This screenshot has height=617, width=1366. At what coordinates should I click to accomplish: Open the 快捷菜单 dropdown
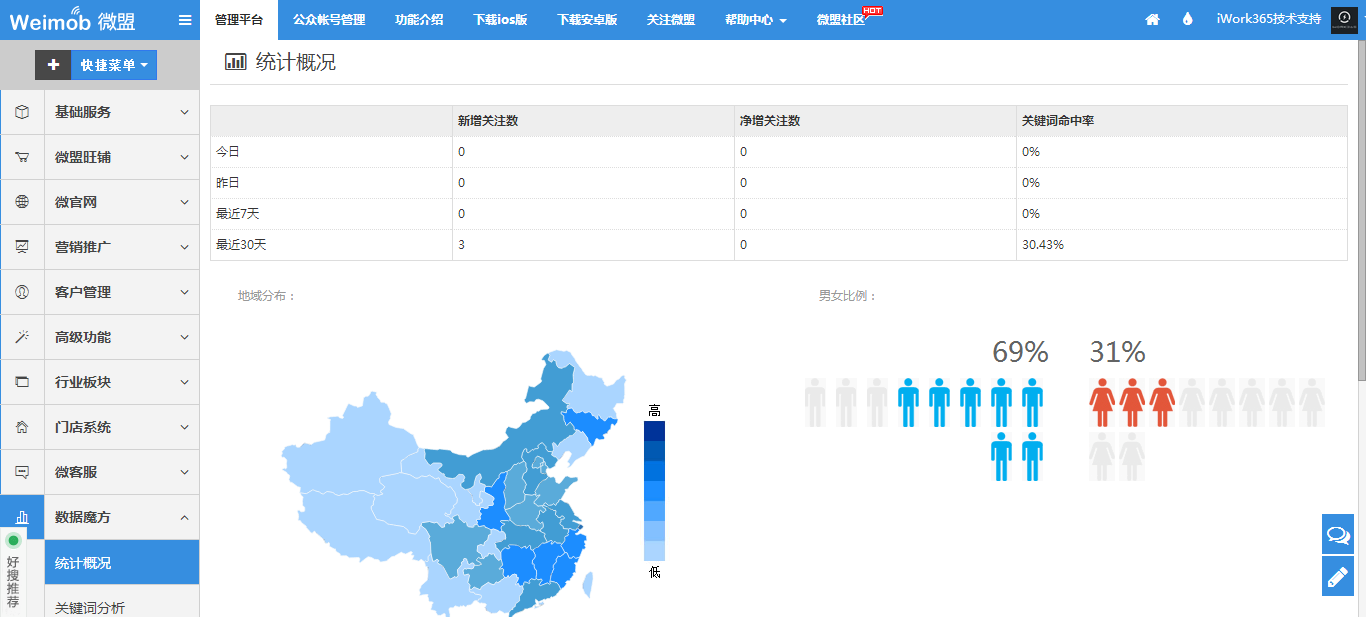tap(114, 65)
